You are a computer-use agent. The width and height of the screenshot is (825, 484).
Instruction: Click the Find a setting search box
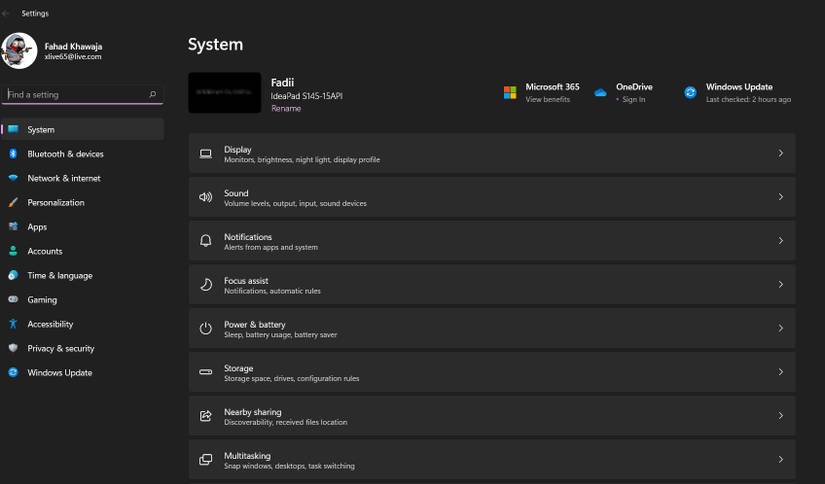click(x=78, y=94)
